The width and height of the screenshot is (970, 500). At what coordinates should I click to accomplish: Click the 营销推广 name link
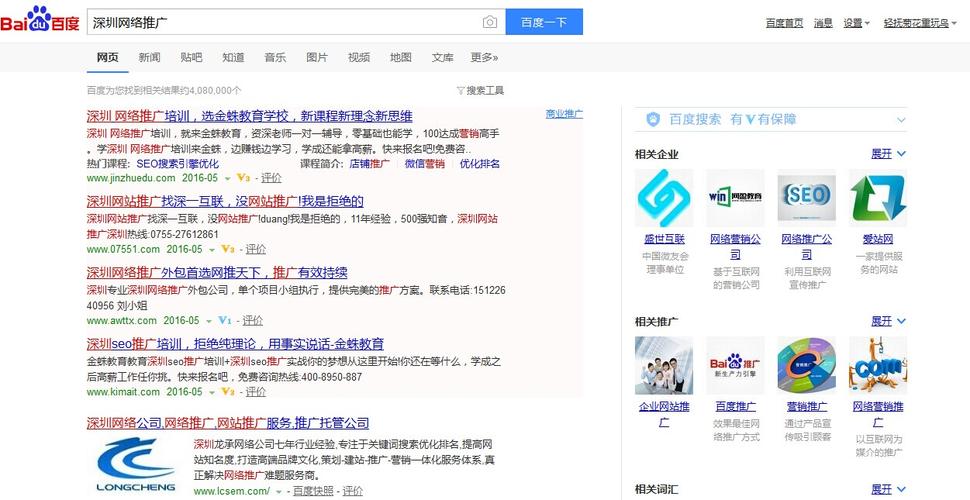point(807,407)
